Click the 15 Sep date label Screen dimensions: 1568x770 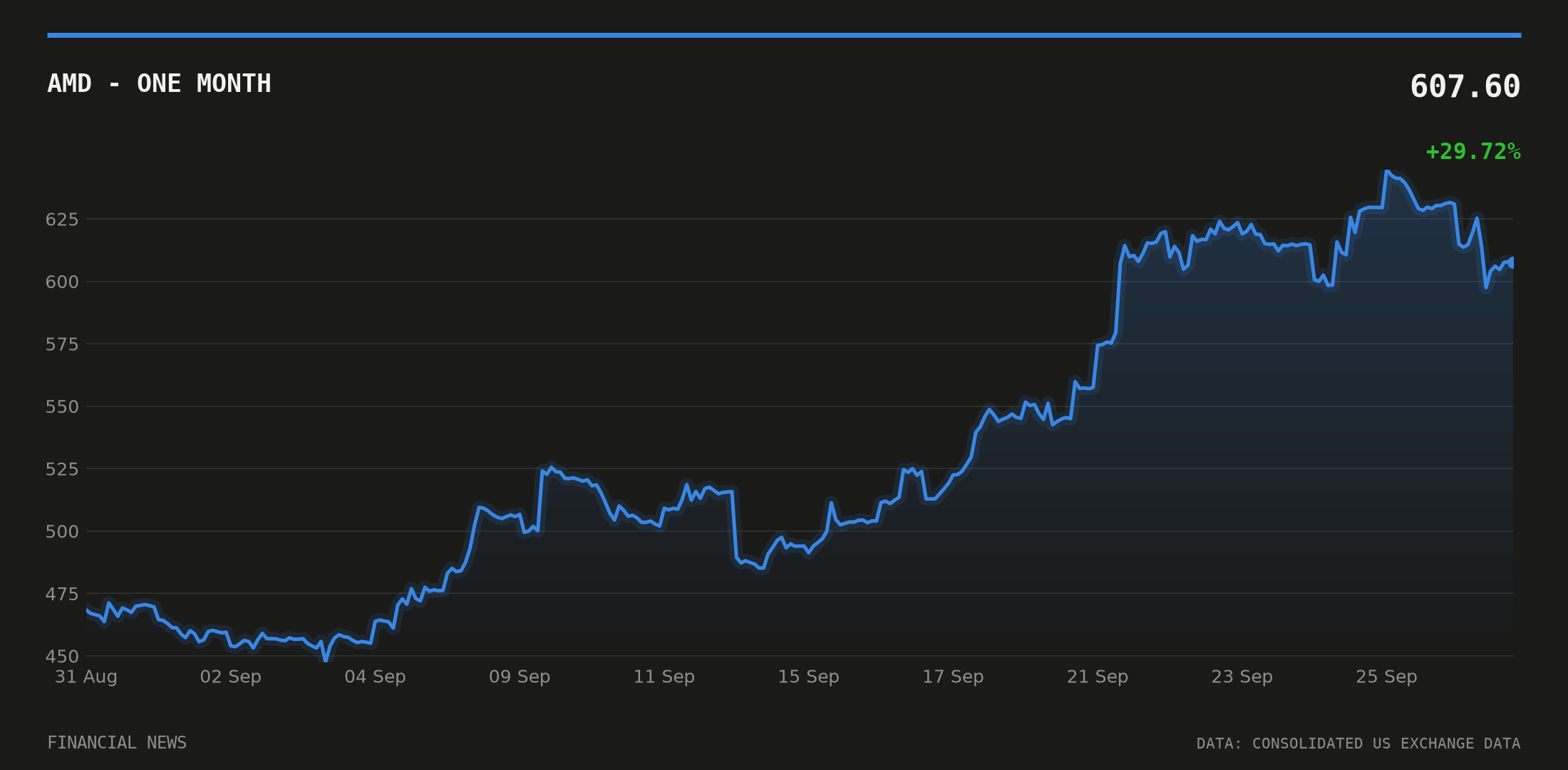(x=808, y=677)
